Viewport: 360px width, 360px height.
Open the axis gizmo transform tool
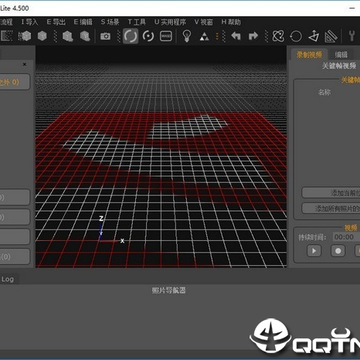[x=314, y=36]
